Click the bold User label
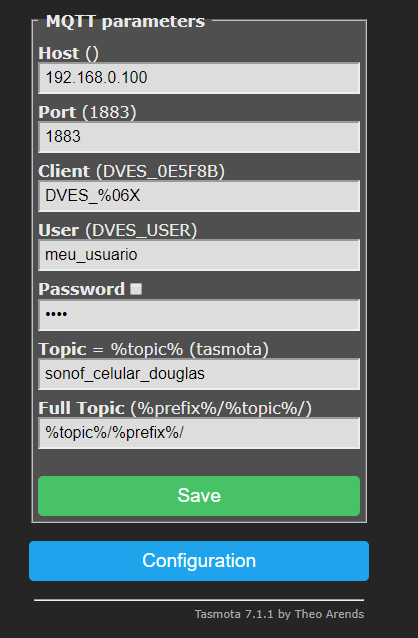The height and width of the screenshot is (638, 418). click(59, 230)
